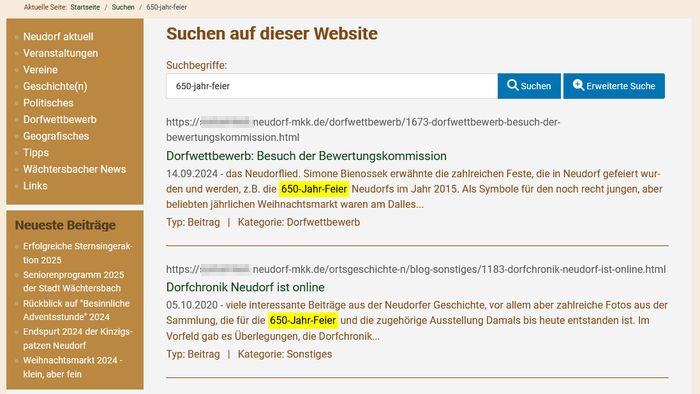Open the Links menu entry
The height and width of the screenshot is (394, 700).
(x=35, y=186)
